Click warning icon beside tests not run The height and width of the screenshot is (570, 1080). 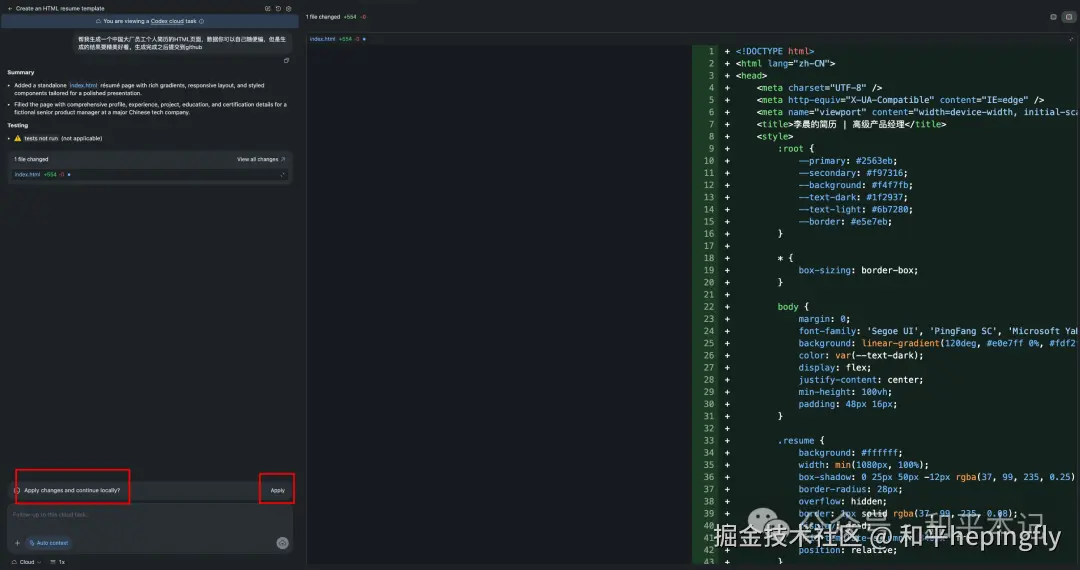coord(18,138)
